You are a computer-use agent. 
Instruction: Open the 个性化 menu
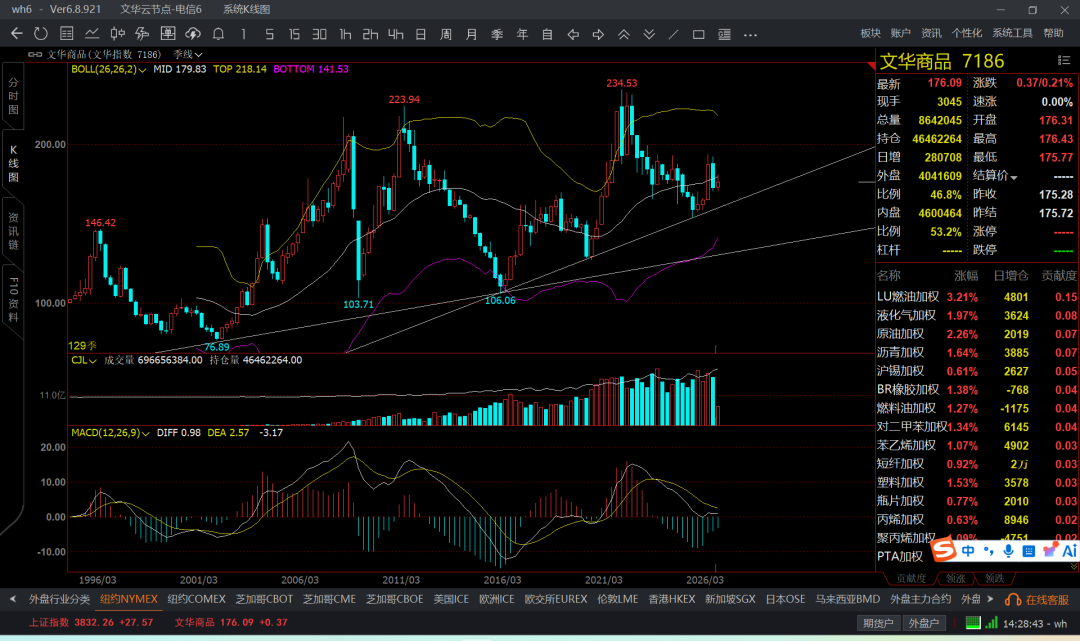click(966, 33)
